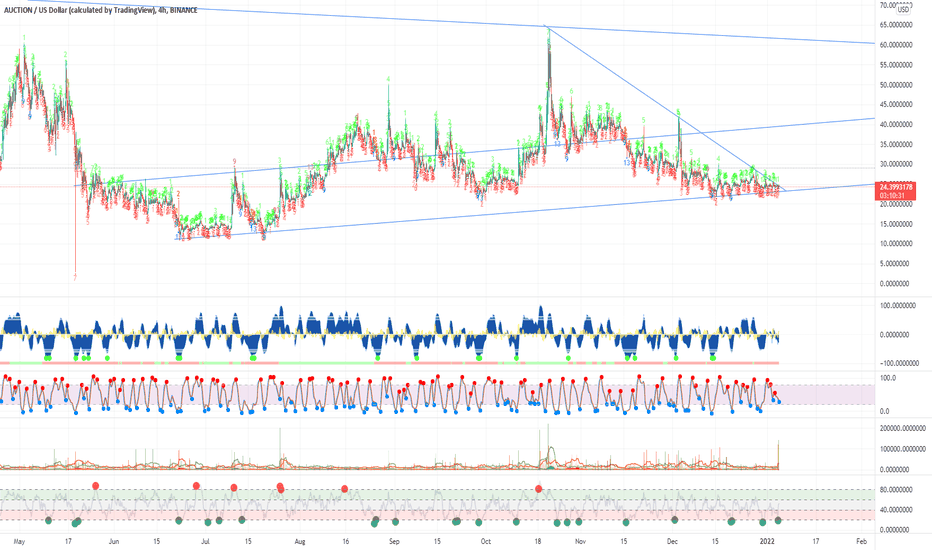Click the 2022 label on the time axis
Image resolution: width=932 pixels, height=550 pixels.
(767, 542)
